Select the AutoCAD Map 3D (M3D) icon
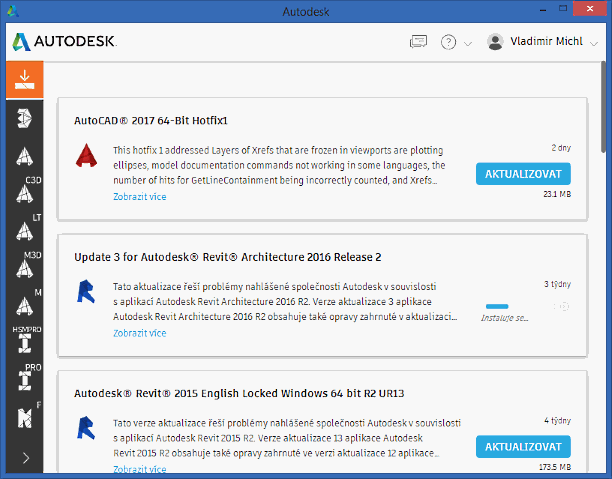The image size is (612, 479). 25,268
